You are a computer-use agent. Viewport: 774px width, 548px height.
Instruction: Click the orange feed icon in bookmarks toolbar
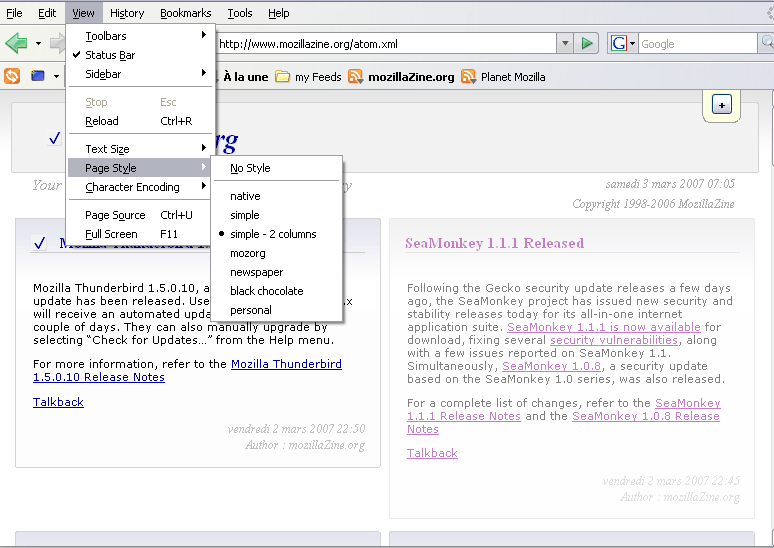point(12,76)
